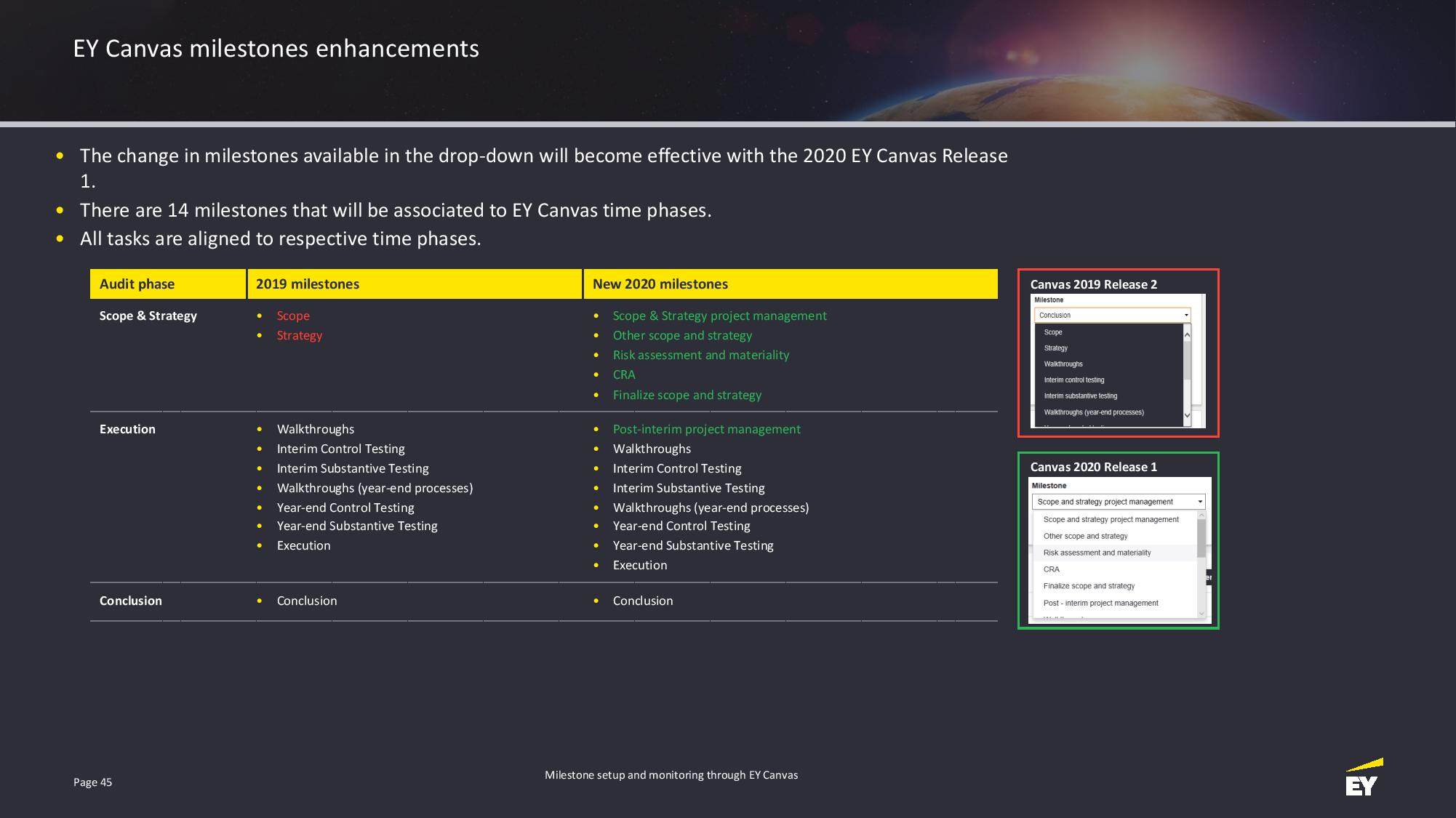Click red Scope item in 2019 milestones column
The width and height of the screenshot is (1456, 818).
point(292,316)
